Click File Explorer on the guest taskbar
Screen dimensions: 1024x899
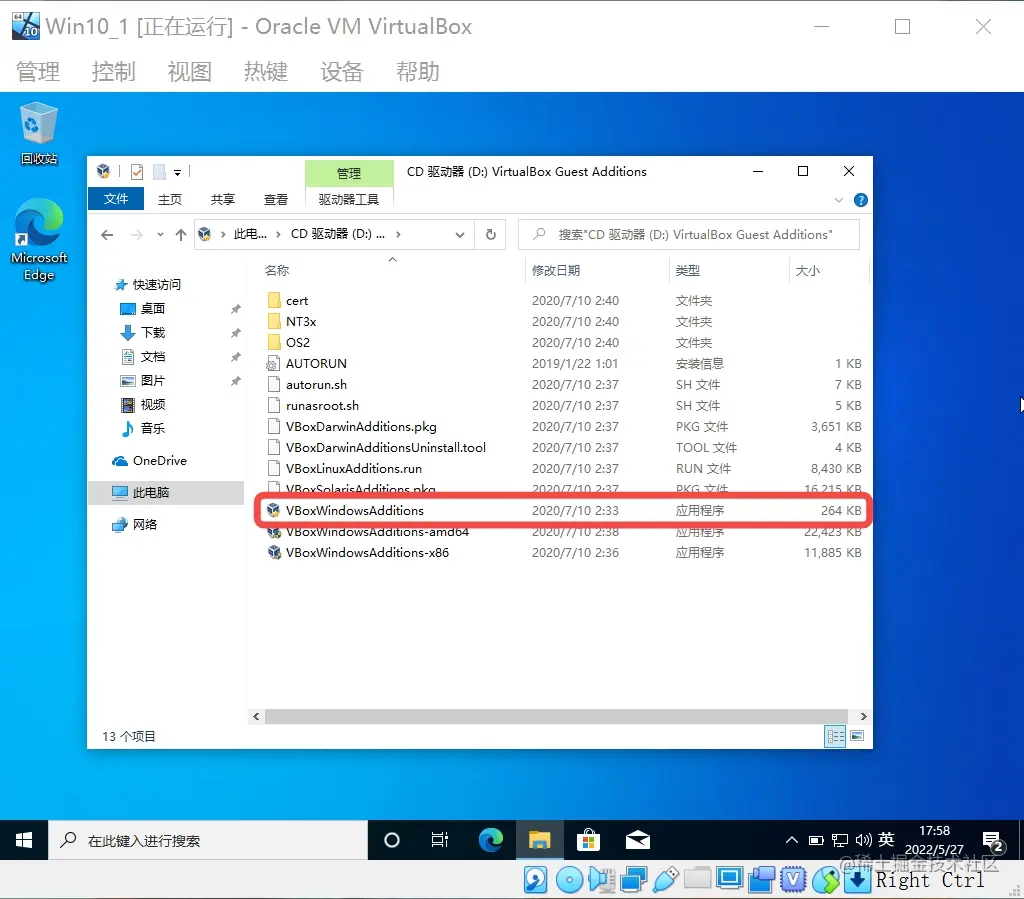[539, 840]
